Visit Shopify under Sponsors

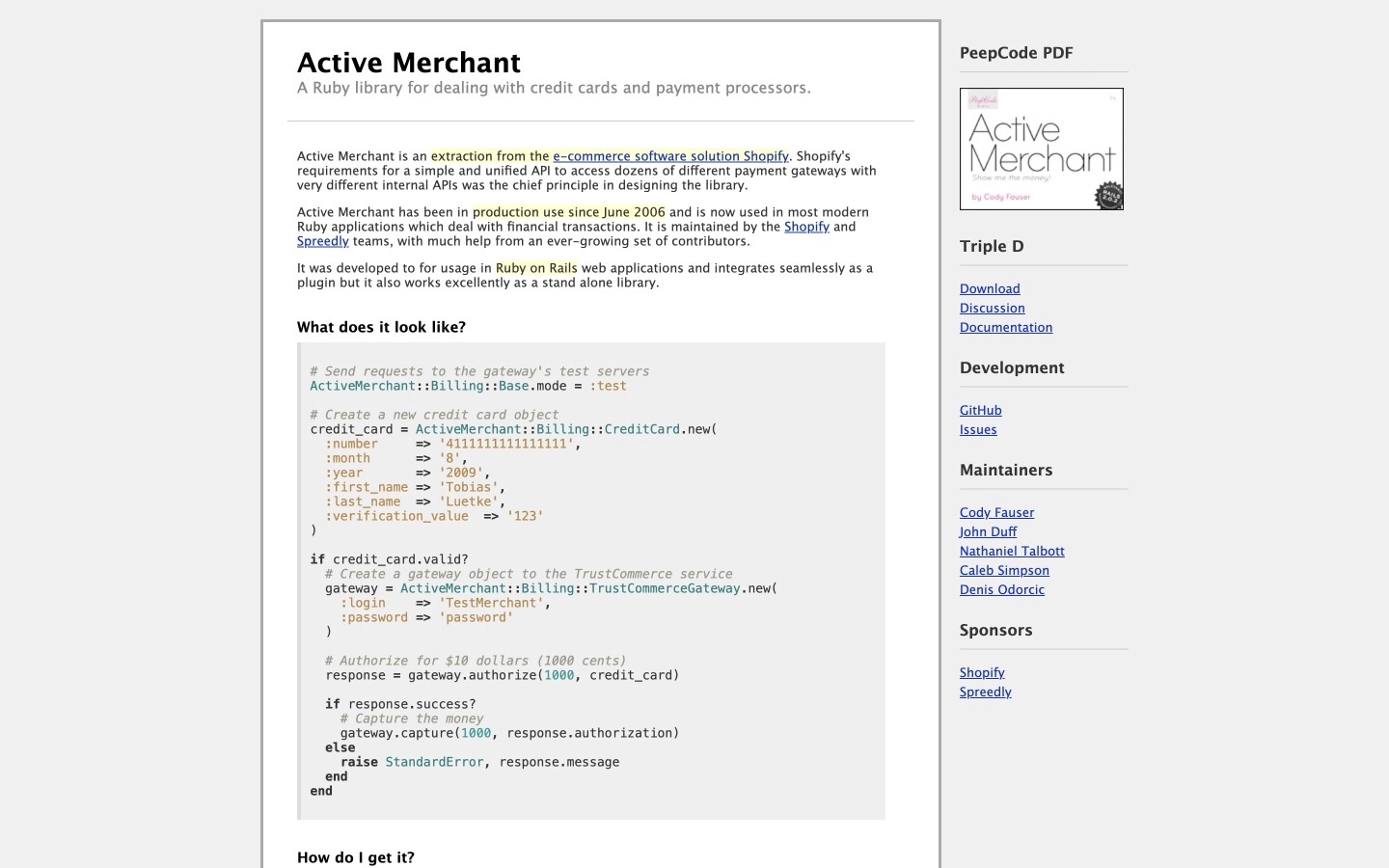[x=982, y=672]
